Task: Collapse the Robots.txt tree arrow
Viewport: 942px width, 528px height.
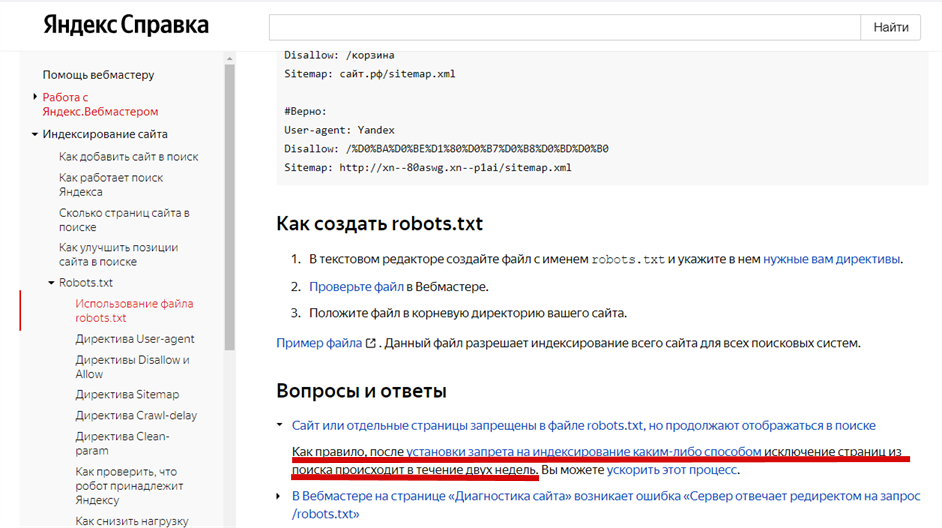Action: [x=51, y=282]
